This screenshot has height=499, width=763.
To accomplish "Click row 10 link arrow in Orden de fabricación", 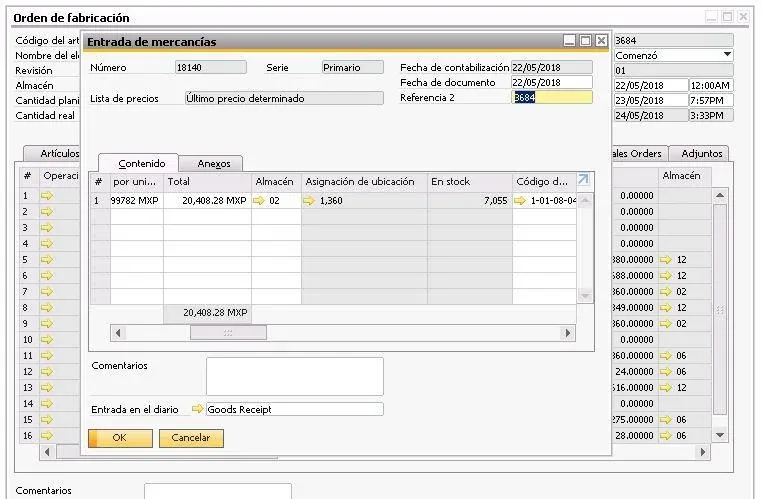I will click(x=47, y=340).
